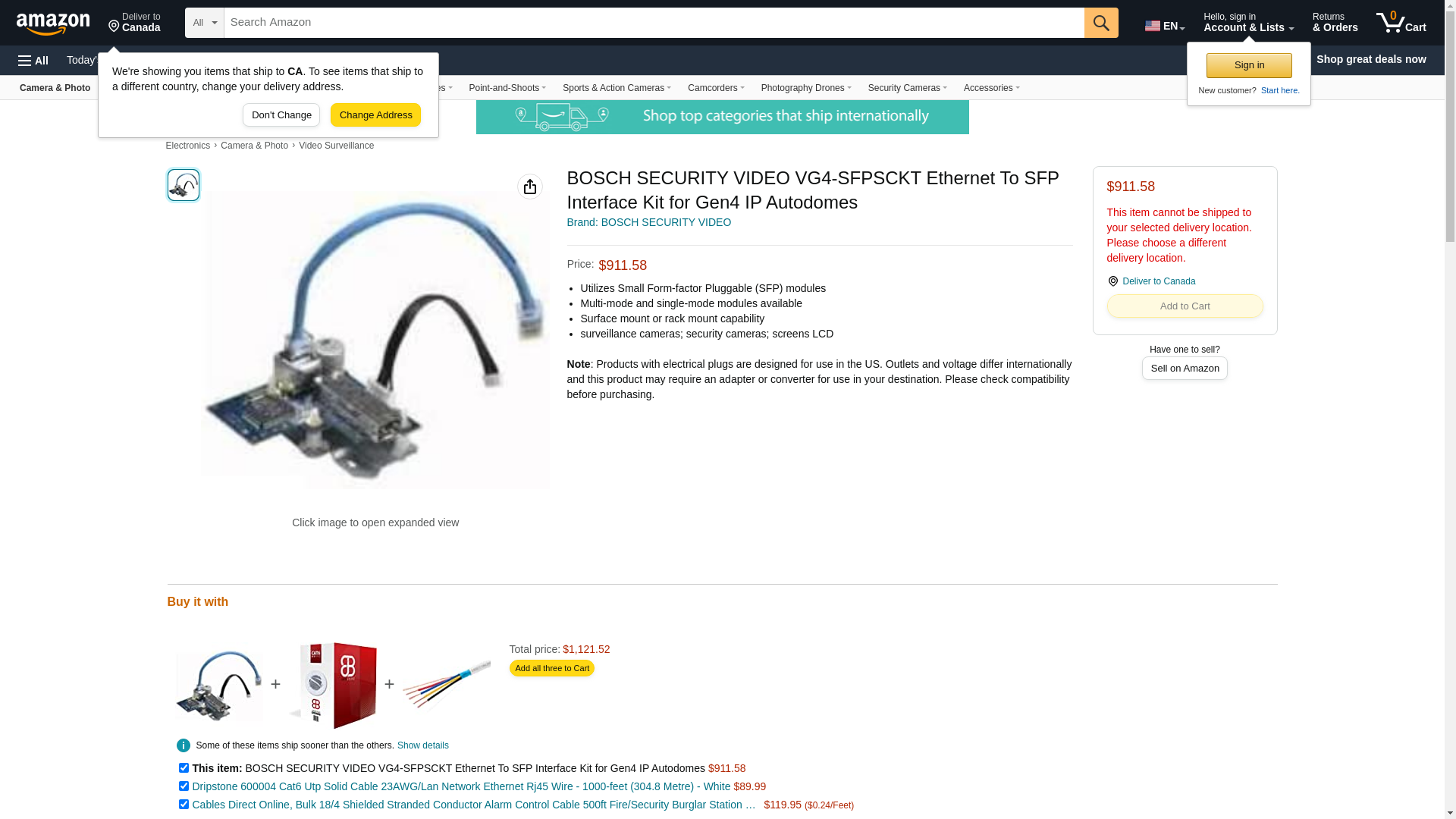Expand the Photography Drones dropdown

point(806,88)
